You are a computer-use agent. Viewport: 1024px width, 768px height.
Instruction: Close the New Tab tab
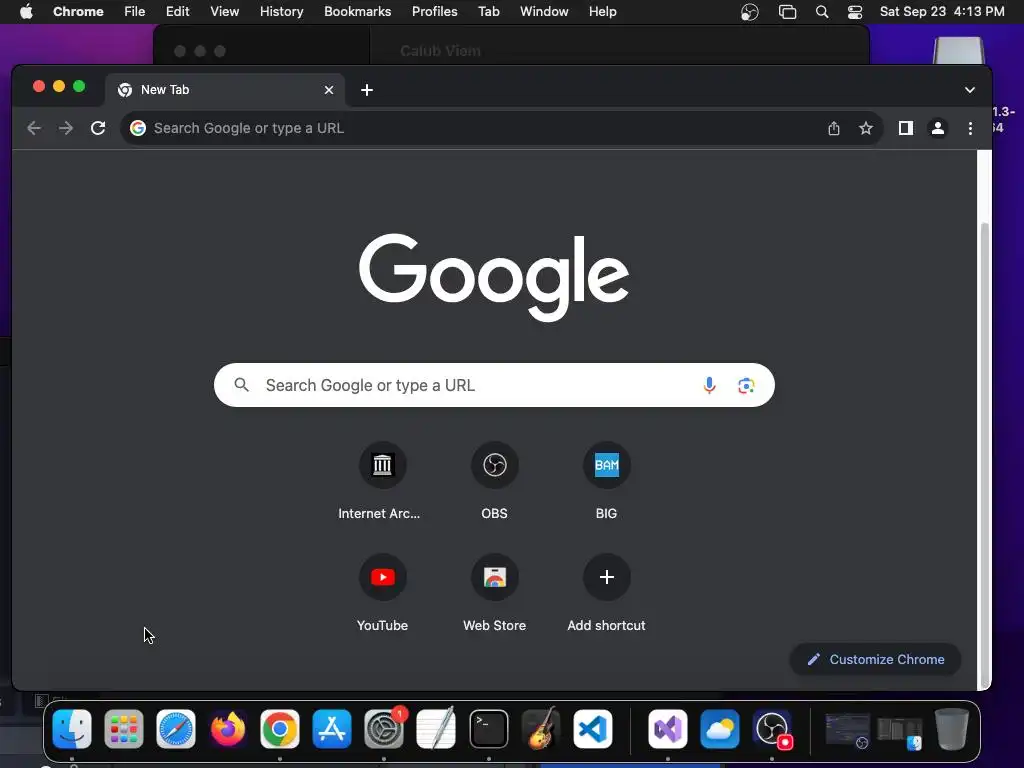[x=329, y=90]
